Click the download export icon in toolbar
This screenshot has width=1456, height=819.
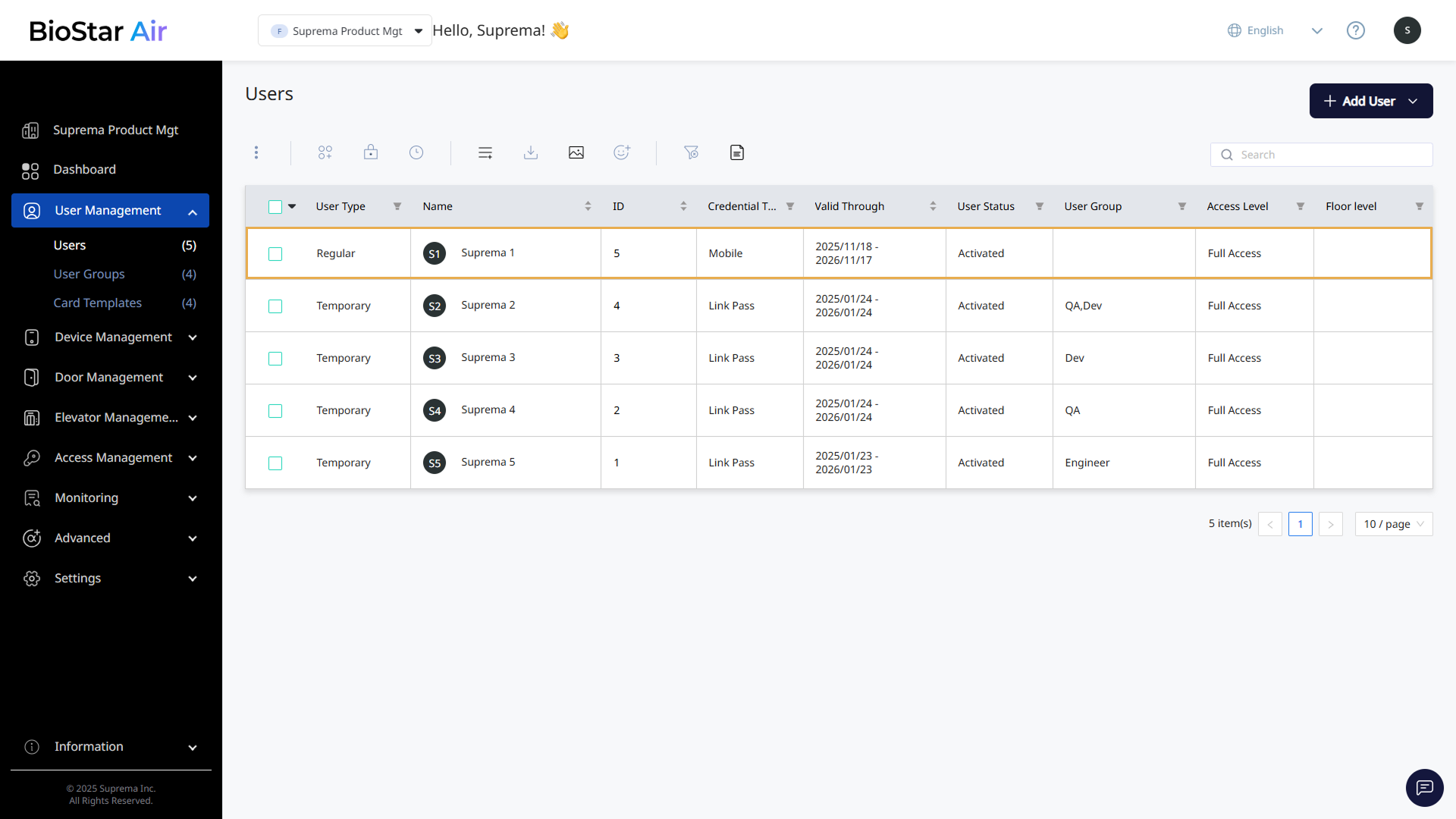tap(531, 152)
